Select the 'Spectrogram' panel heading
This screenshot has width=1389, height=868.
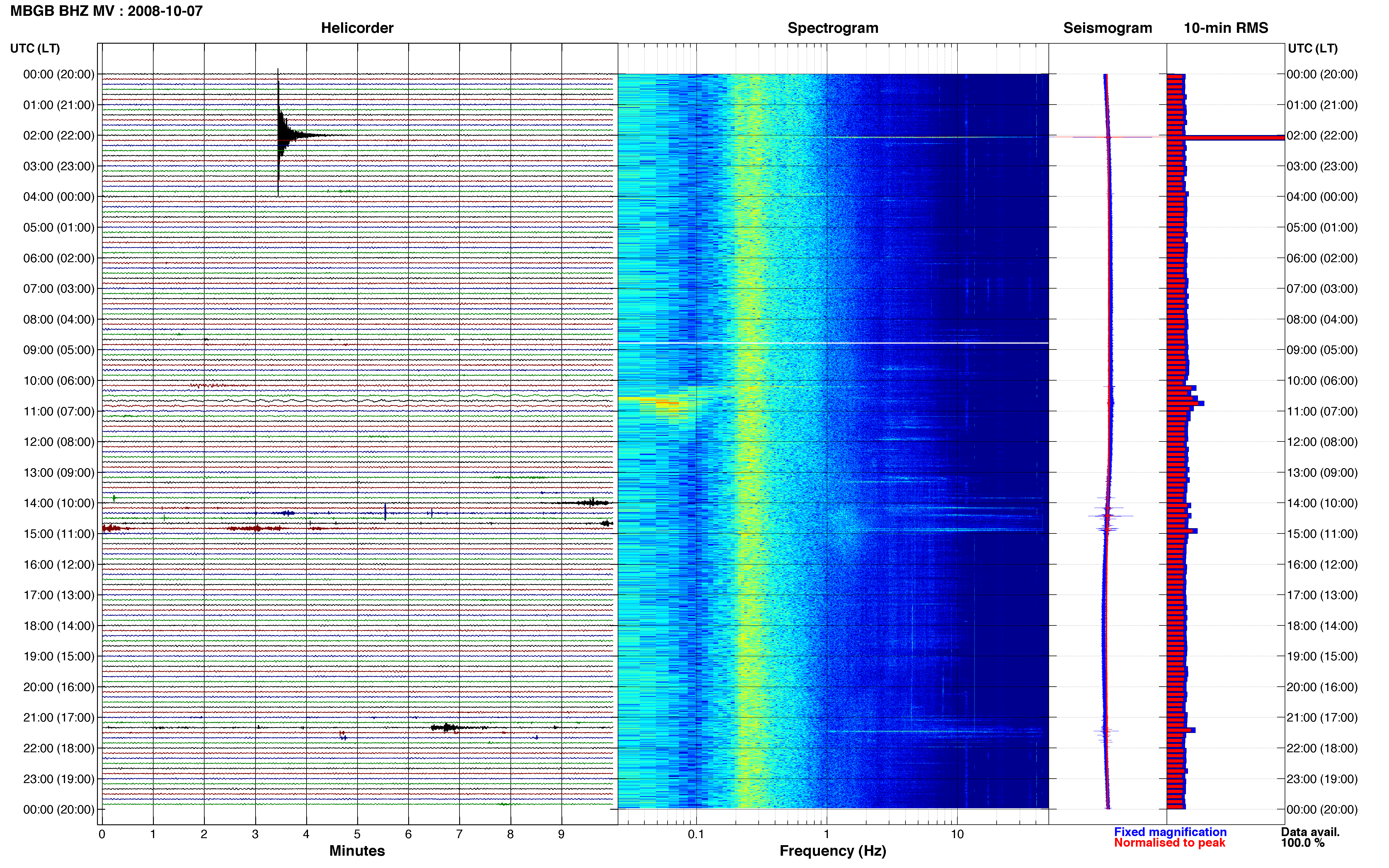coord(833,28)
